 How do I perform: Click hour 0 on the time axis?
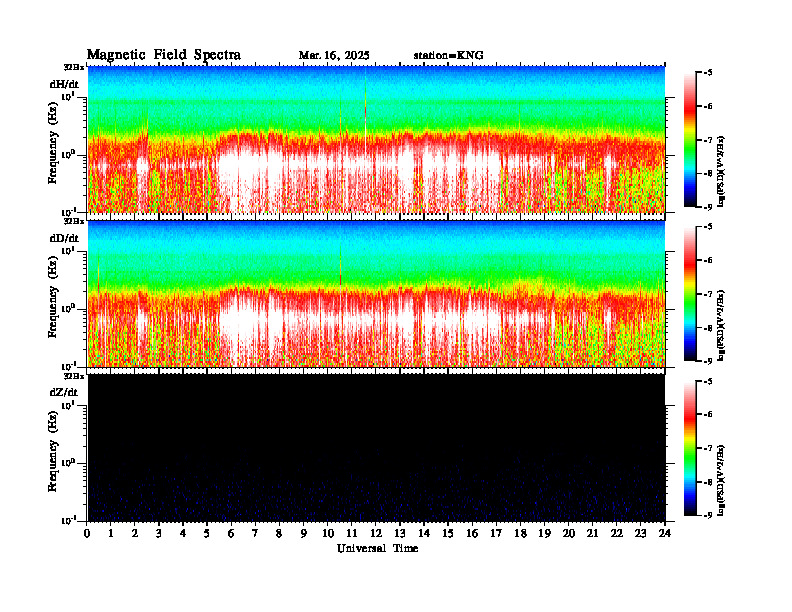[x=87, y=534]
